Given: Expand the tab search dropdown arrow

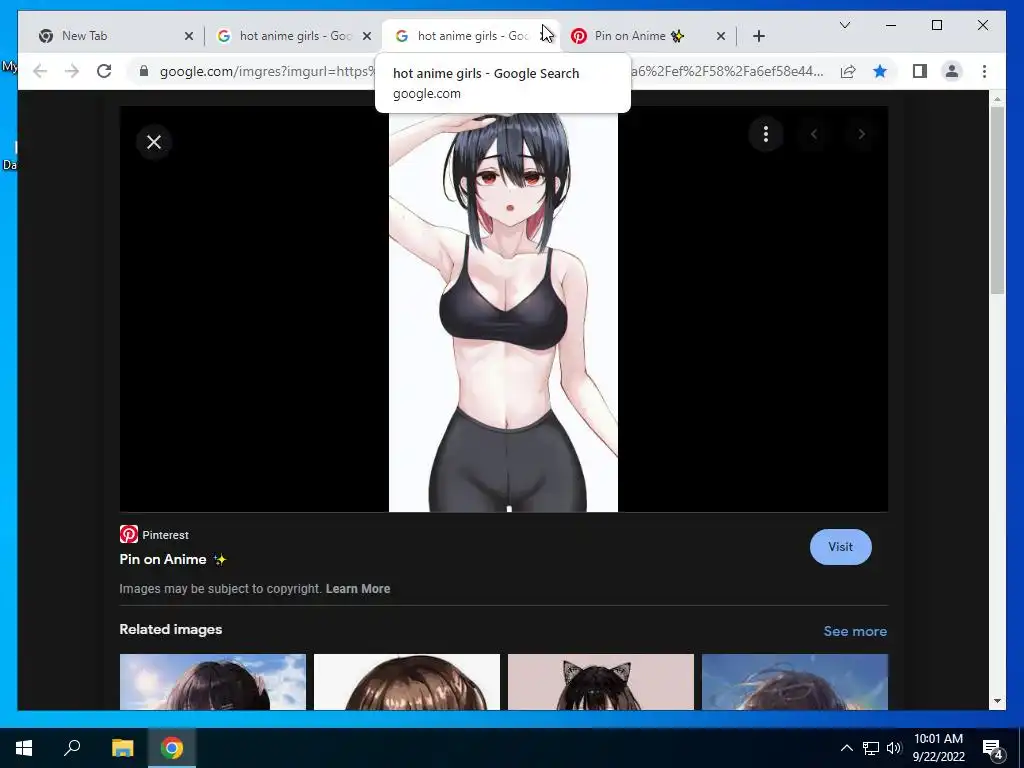Looking at the screenshot, I should pos(844,25).
